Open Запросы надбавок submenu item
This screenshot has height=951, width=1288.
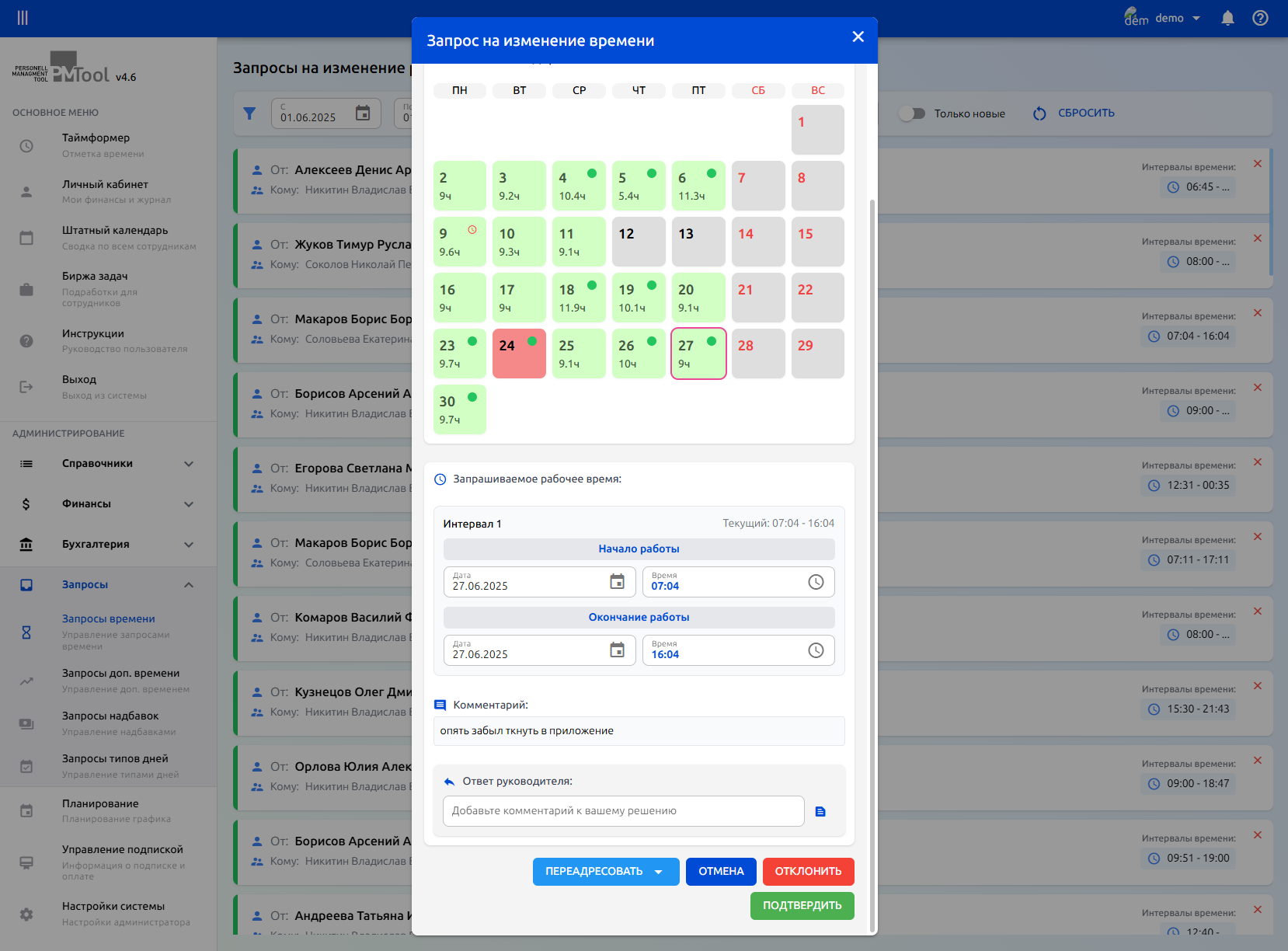coord(108,723)
